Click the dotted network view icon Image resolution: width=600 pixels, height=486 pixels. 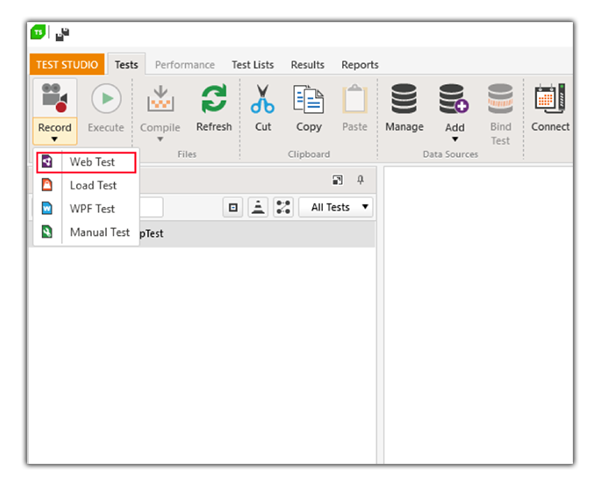click(x=283, y=207)
